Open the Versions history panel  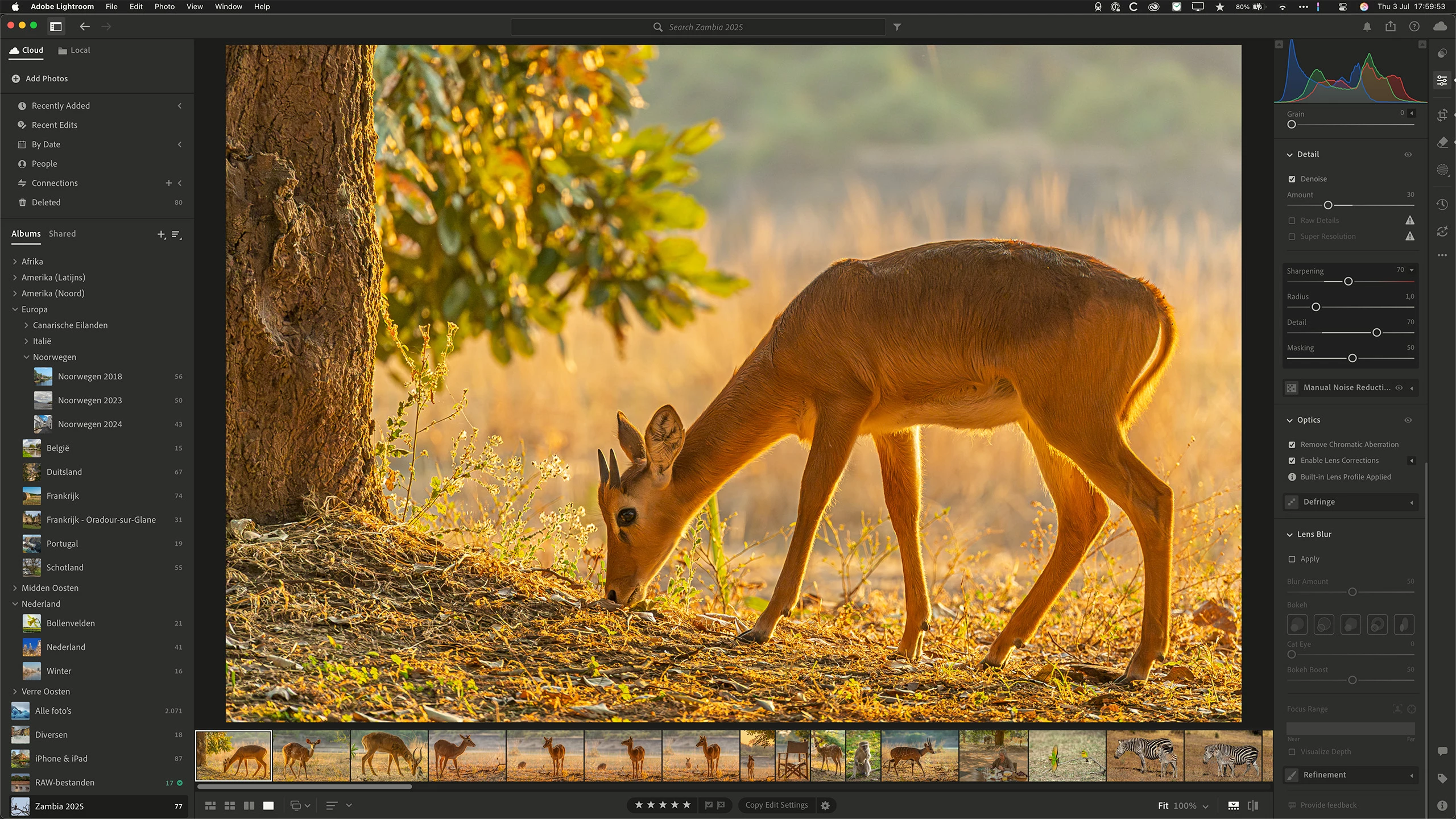1442,204
